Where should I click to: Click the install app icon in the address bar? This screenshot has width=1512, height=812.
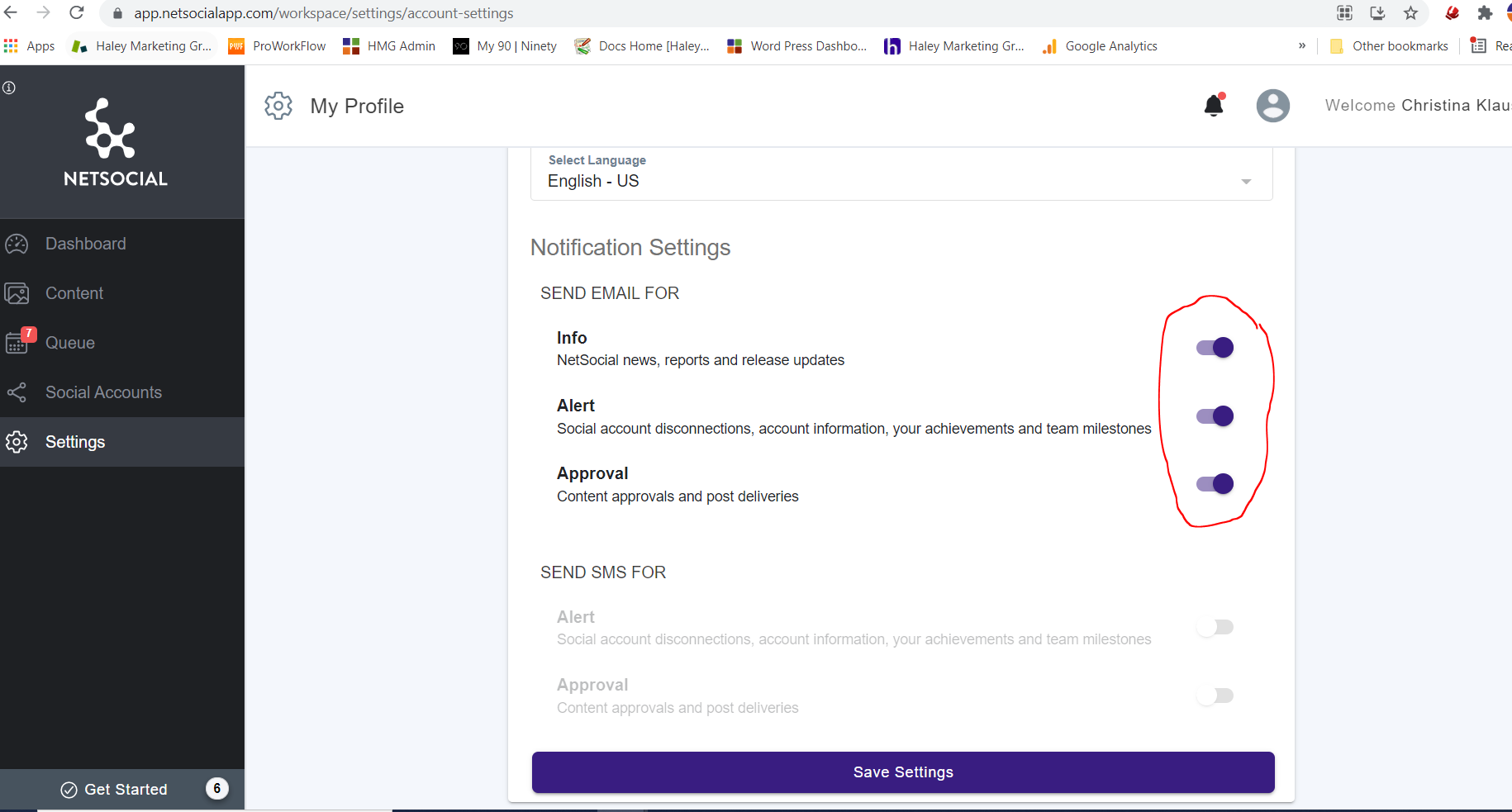1377,13
